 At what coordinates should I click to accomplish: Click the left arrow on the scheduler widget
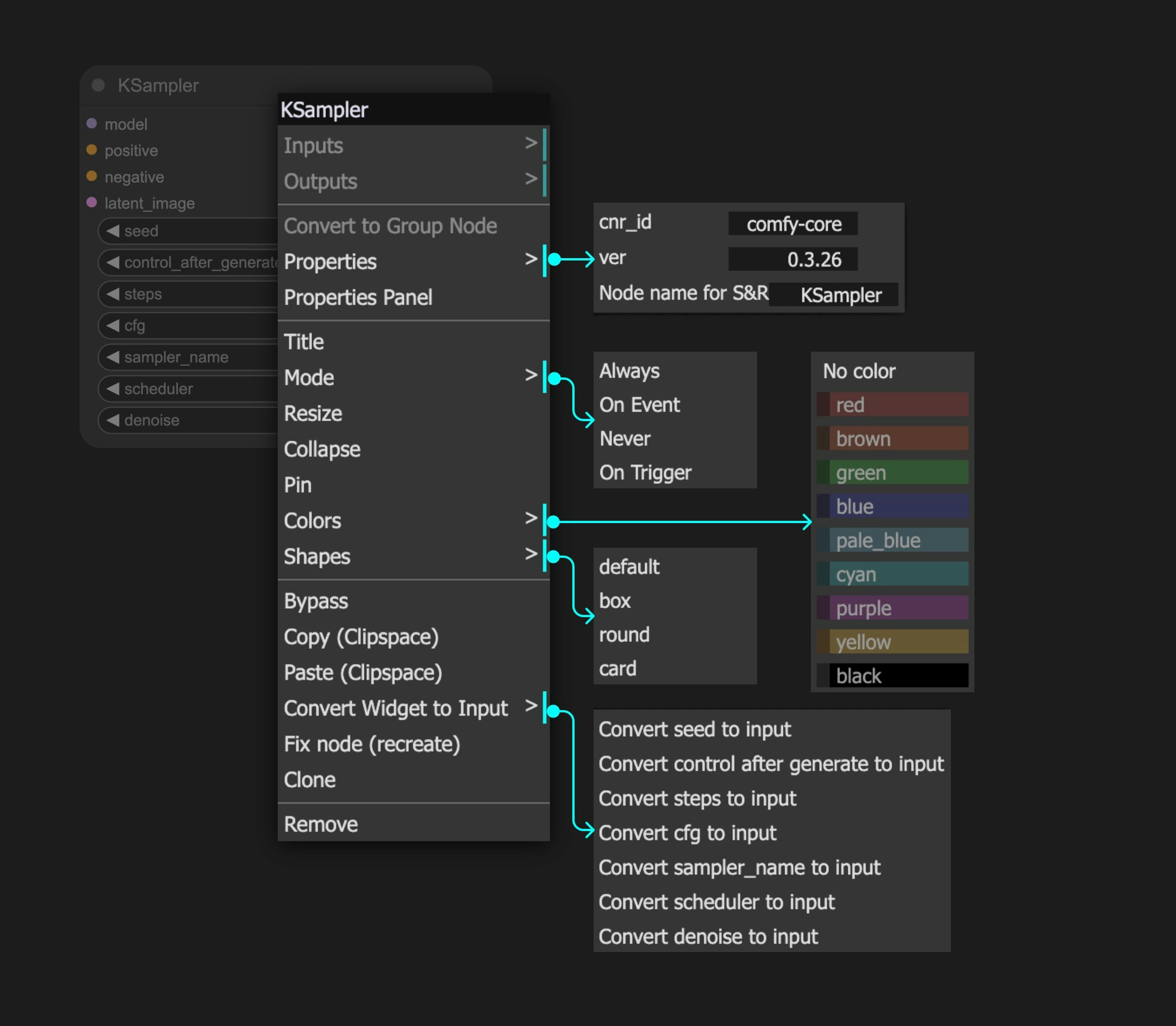(113, 389)
